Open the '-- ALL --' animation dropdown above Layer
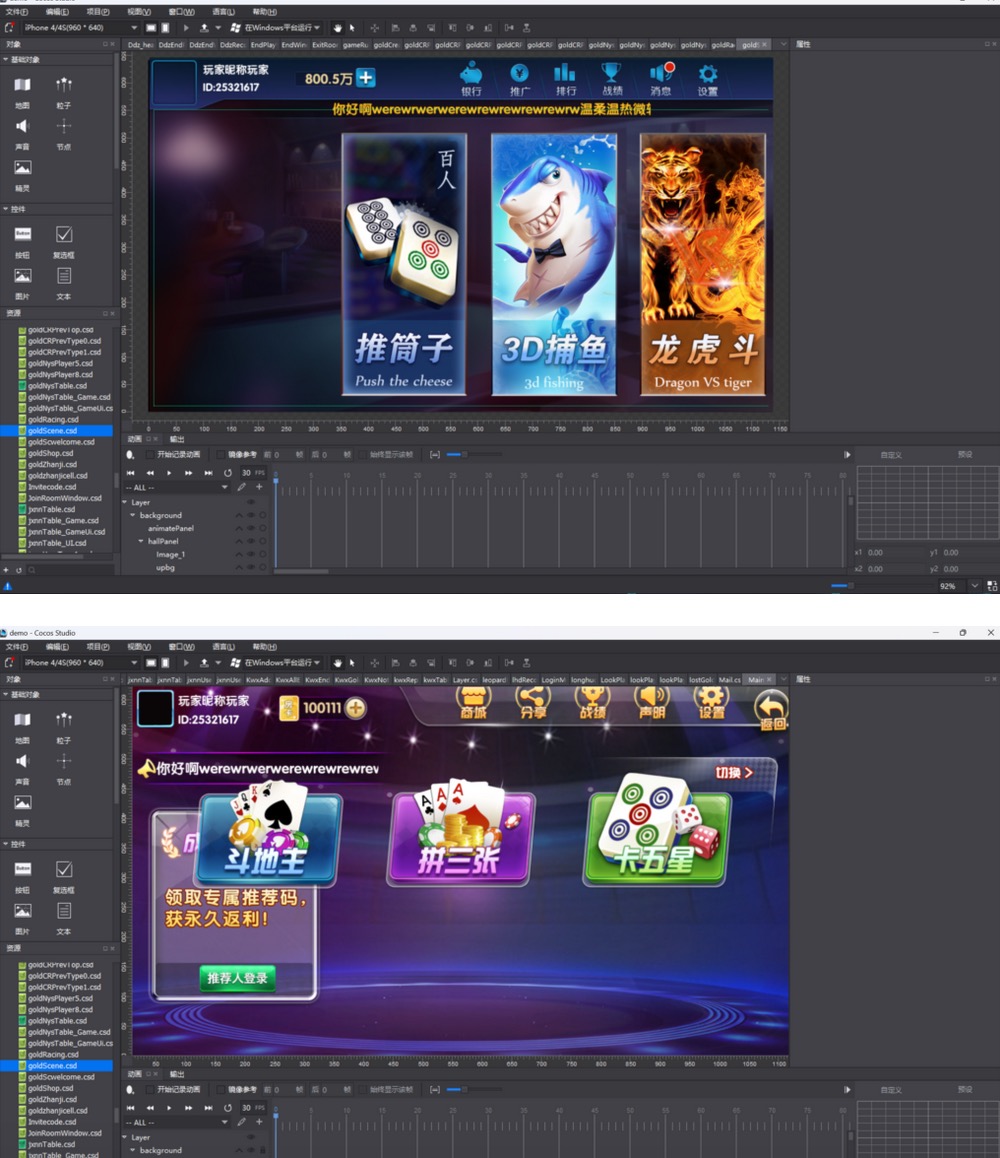Screen dimensions: 1000x1158 click(x=177, y=487)
